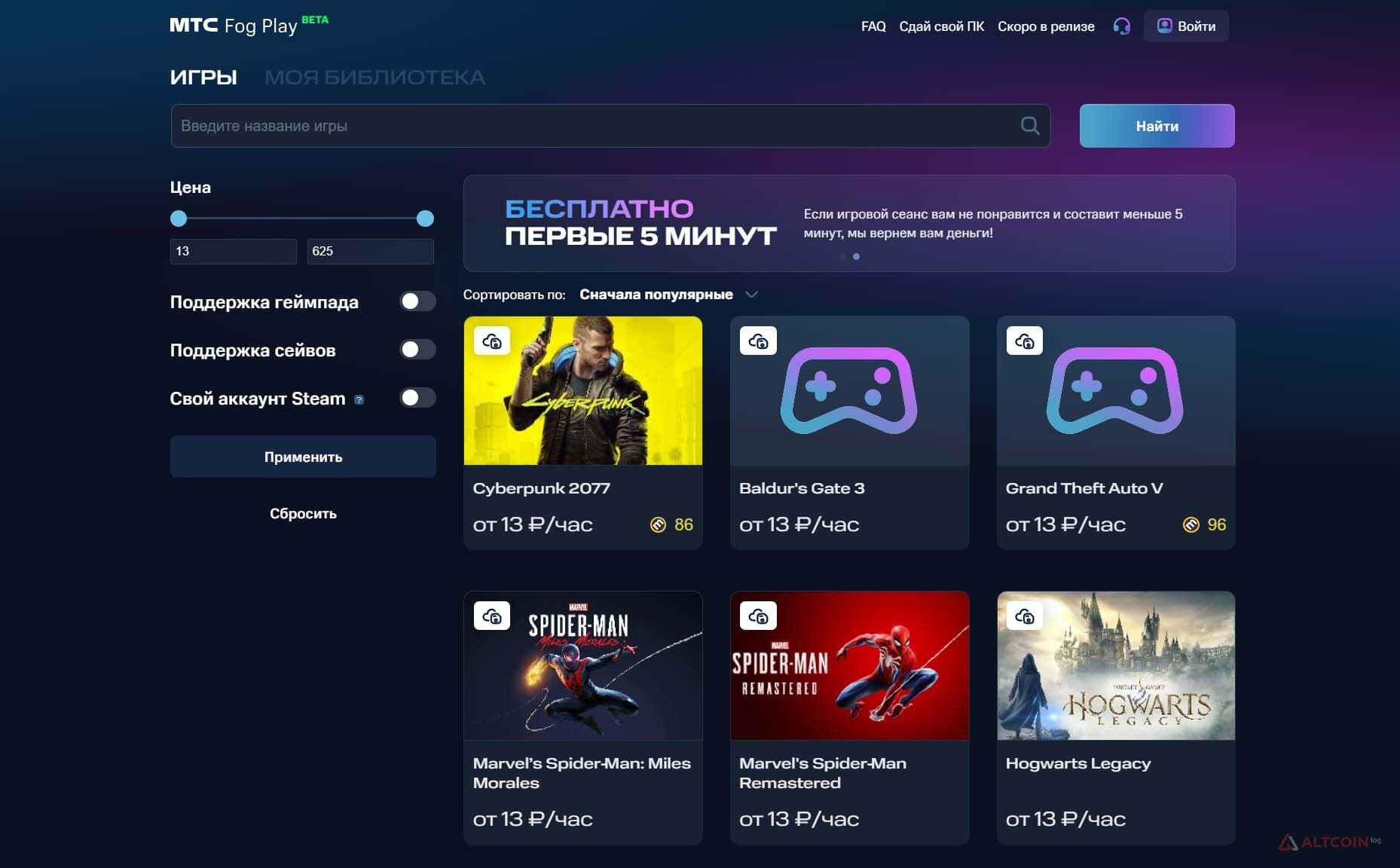This screenshot has height=868, width=1400.
Task: Click the Применить filter button
Action: 303,457
